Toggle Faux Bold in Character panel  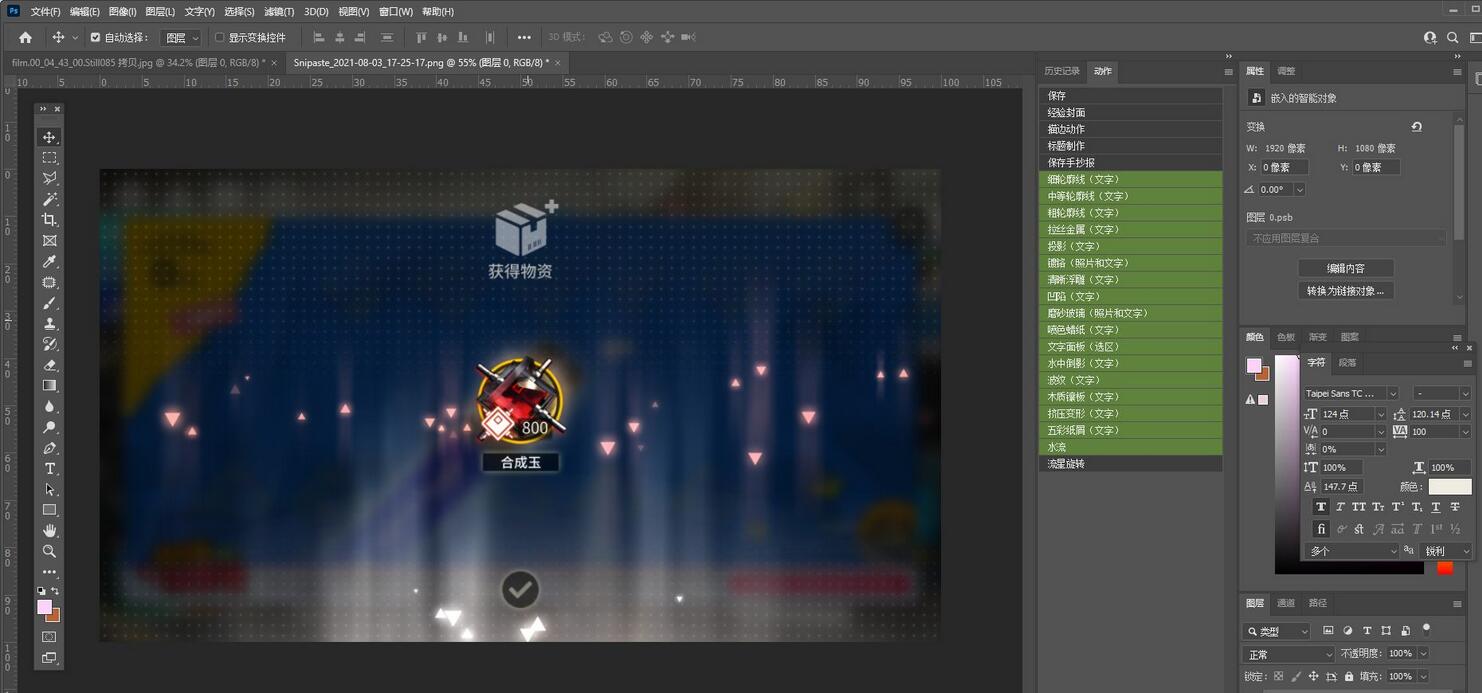point(1321,507)
